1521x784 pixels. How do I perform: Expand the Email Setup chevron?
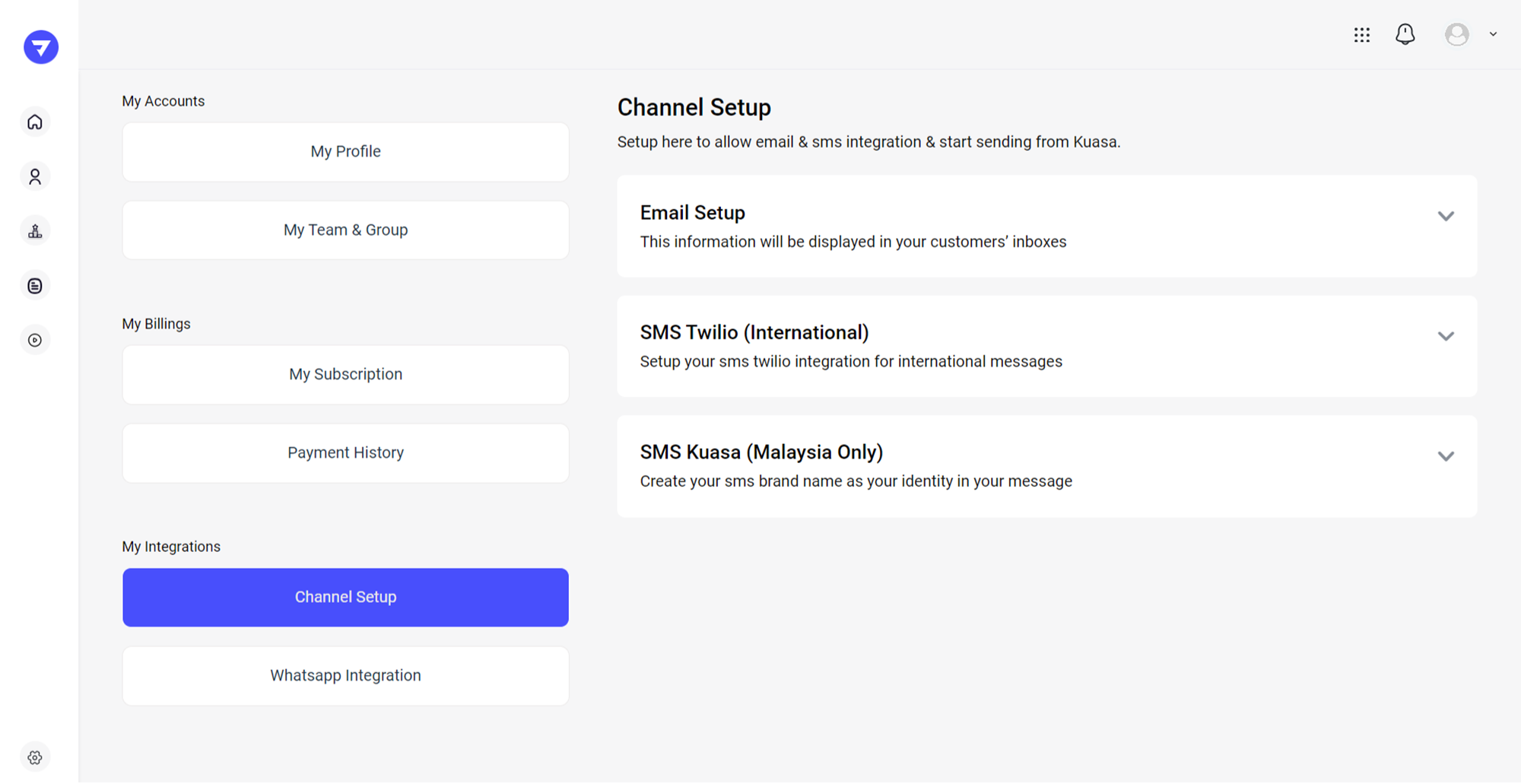click(x=1445, y=217)
